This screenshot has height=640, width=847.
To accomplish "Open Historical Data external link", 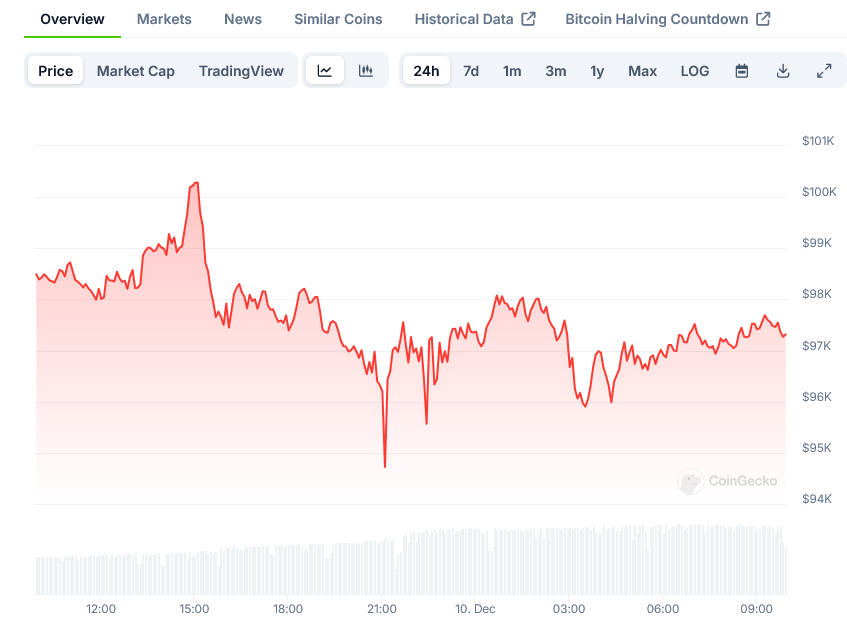I will pos(475,19).
